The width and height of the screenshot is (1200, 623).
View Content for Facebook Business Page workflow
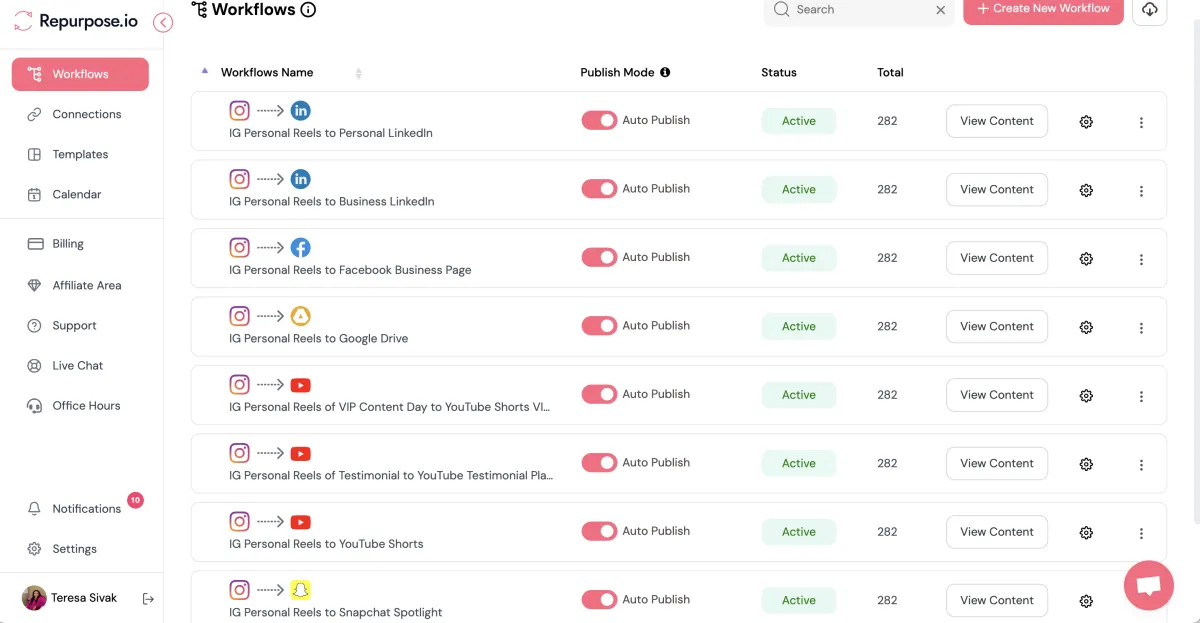click(x=997, y=258)
